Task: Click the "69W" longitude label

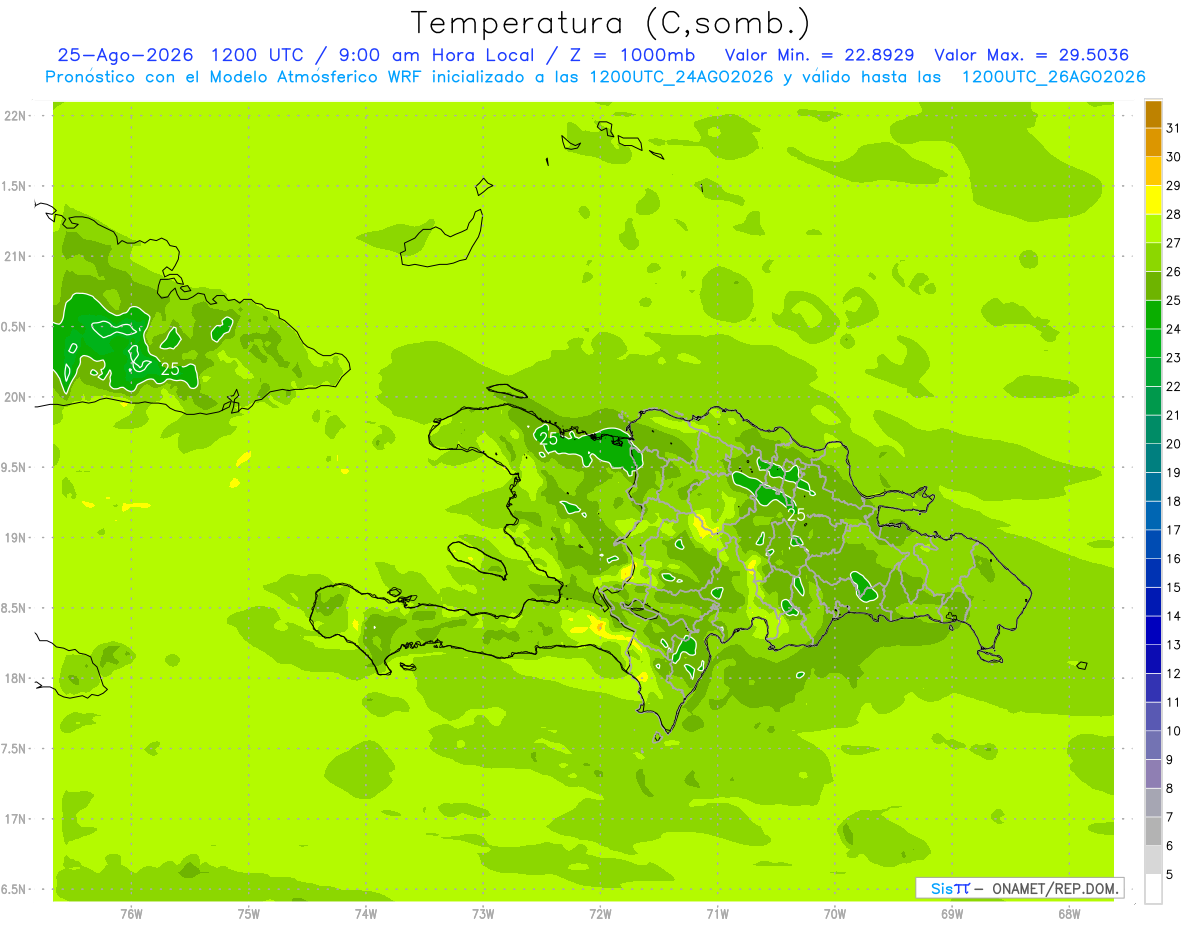Action: (952, 913)
